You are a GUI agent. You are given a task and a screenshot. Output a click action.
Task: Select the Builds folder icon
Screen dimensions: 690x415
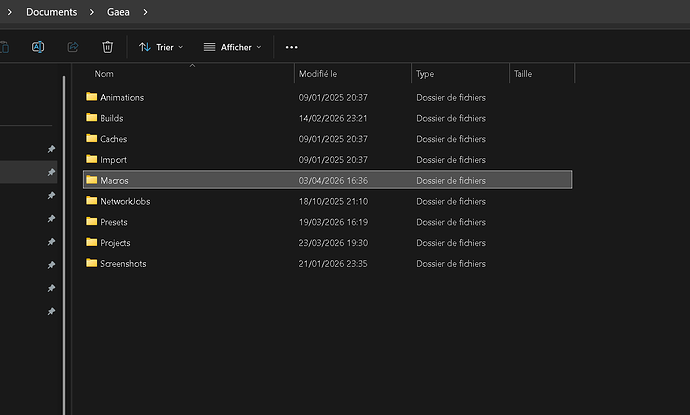[x=92, y=117]
